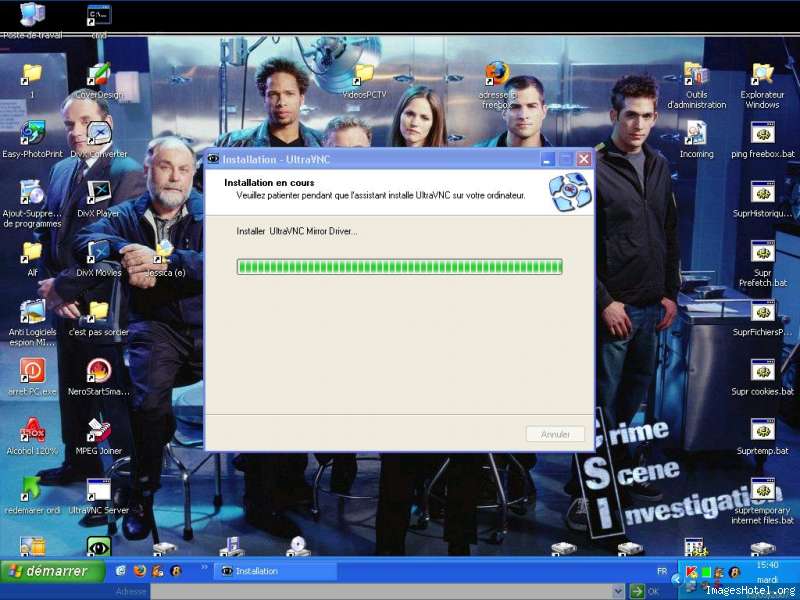Launch Internet Explorer from Quick Launch

[x=121, y=571]
